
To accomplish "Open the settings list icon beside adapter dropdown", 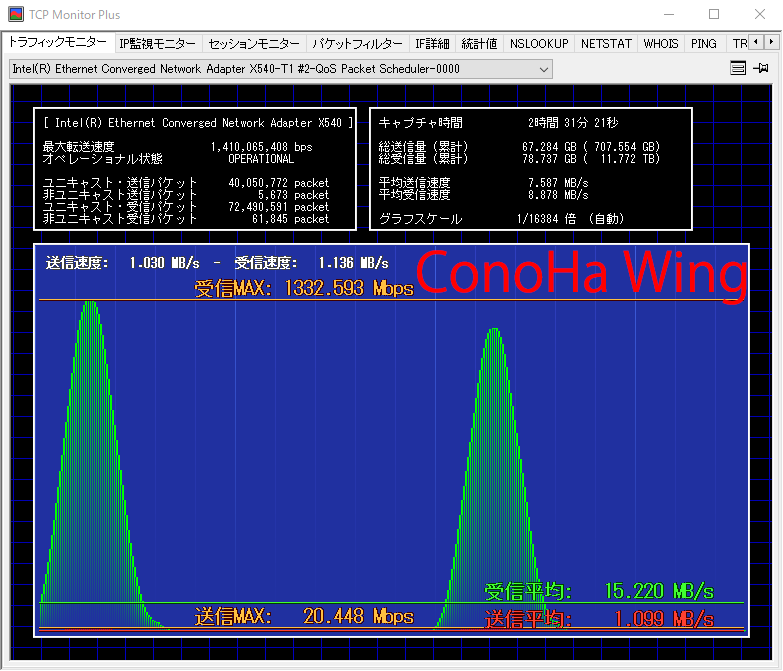I will [738, 69].
